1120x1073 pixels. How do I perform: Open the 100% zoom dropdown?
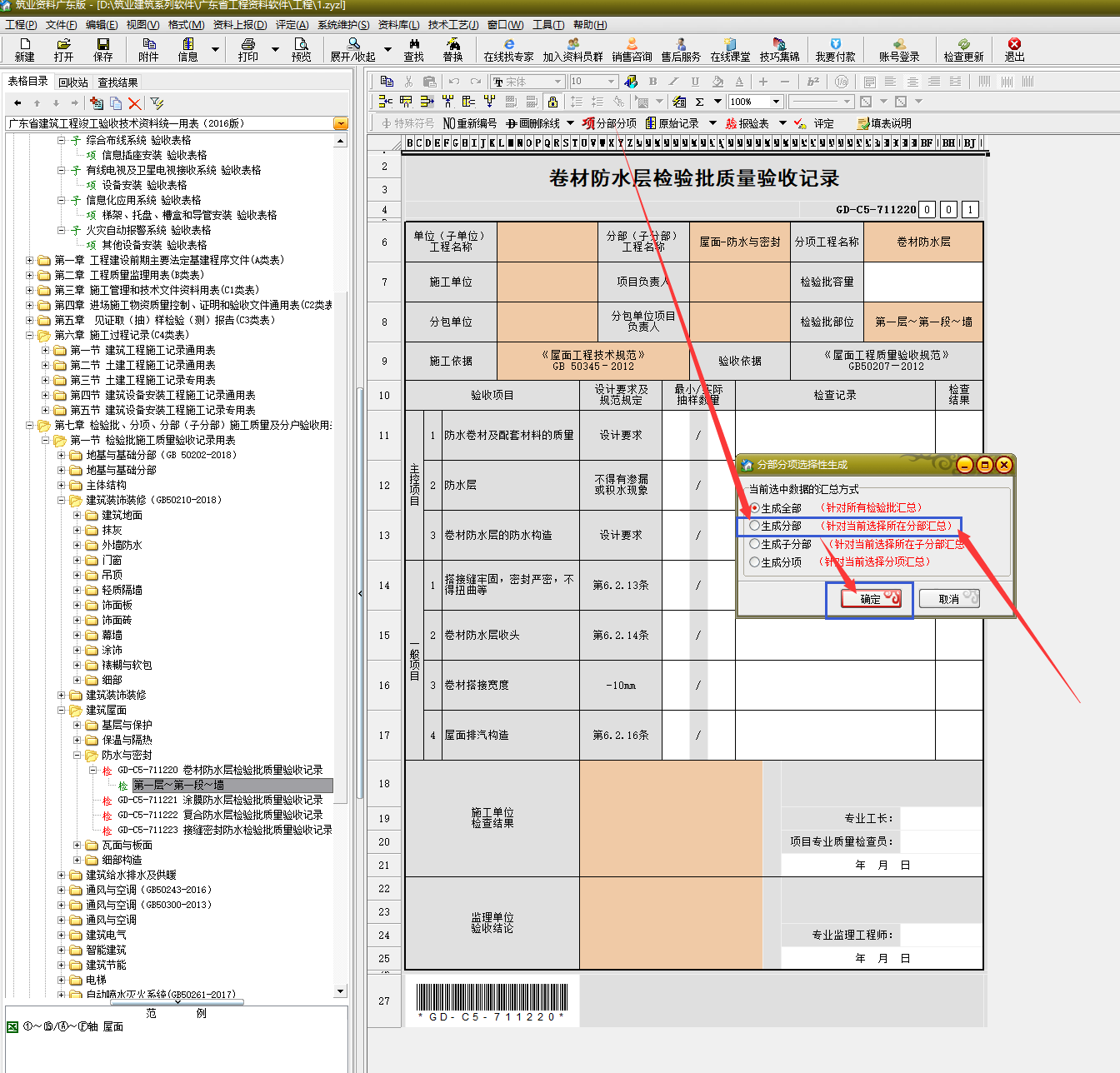tap(777, 102)
